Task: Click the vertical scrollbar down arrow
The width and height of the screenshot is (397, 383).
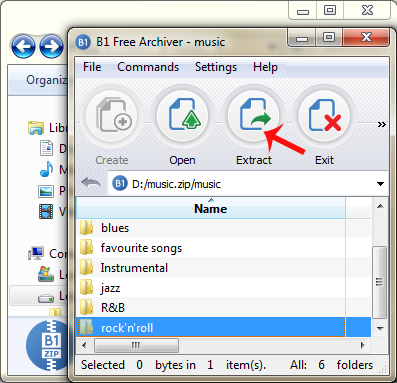Action: 380,329
